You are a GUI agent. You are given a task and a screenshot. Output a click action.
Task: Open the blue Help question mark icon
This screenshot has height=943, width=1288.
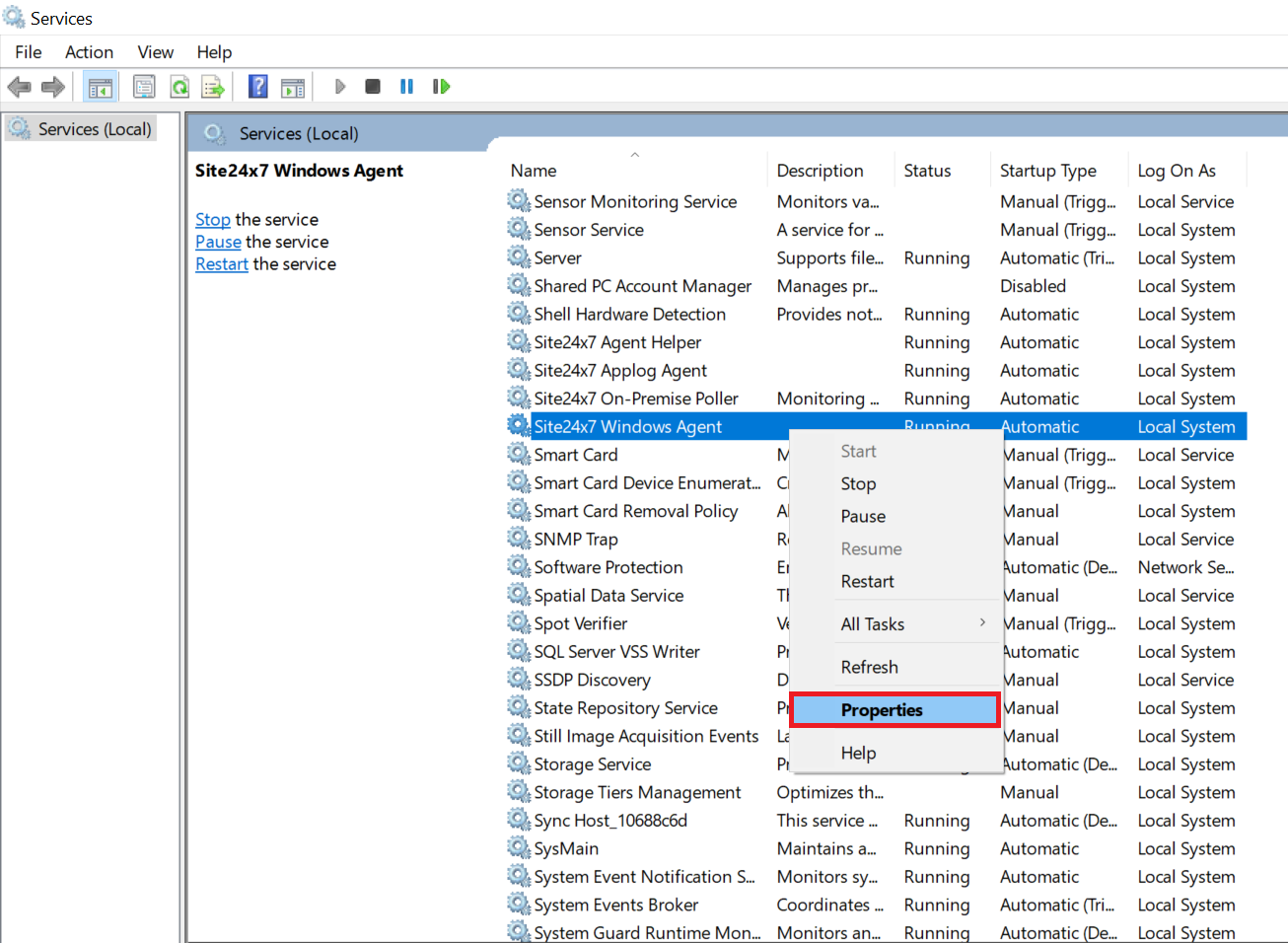click(257, 87)
